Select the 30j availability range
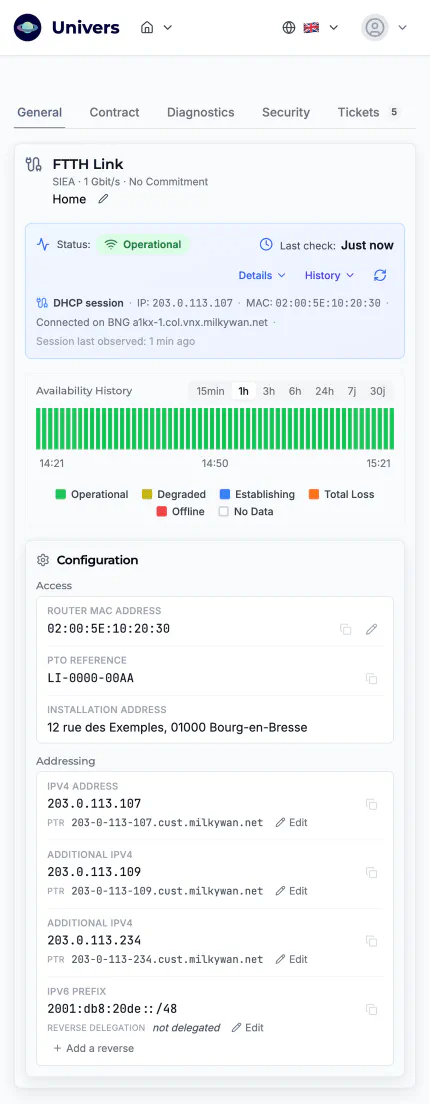This screenshot has width=430, height=1104. tap(379, 391)
